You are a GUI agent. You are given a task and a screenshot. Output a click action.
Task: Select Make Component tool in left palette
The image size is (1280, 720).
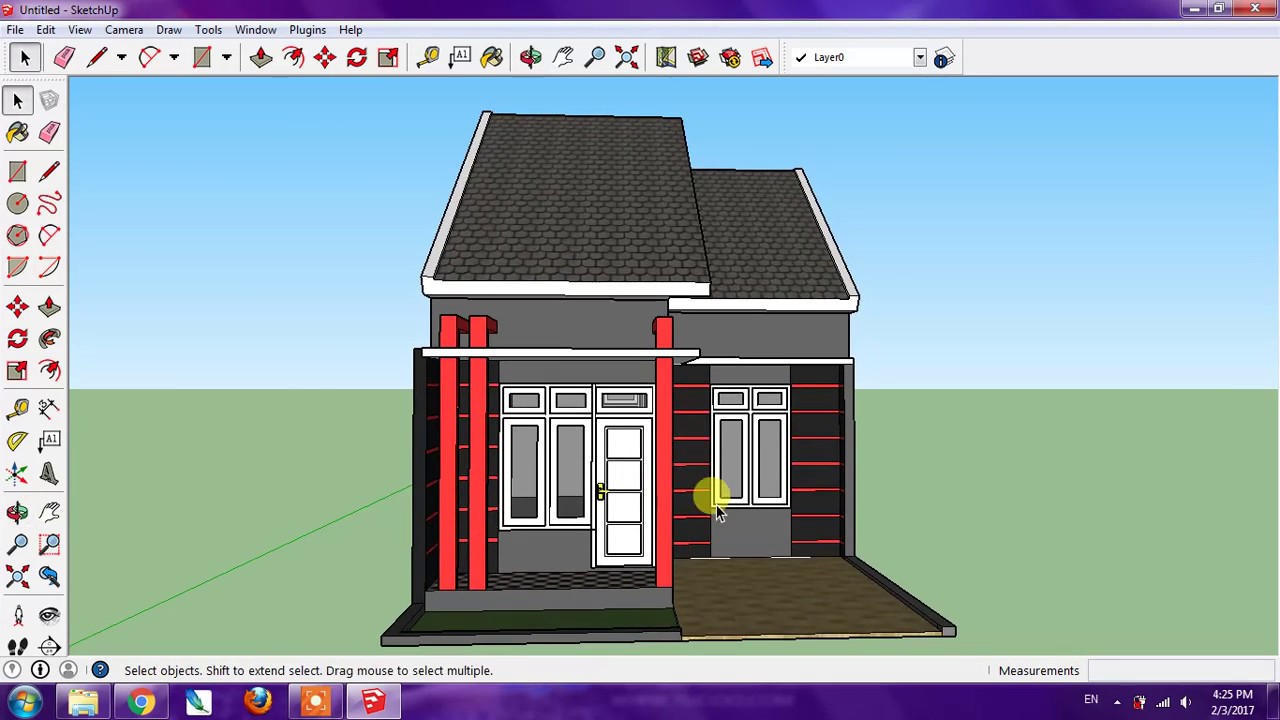pos(49,100)
